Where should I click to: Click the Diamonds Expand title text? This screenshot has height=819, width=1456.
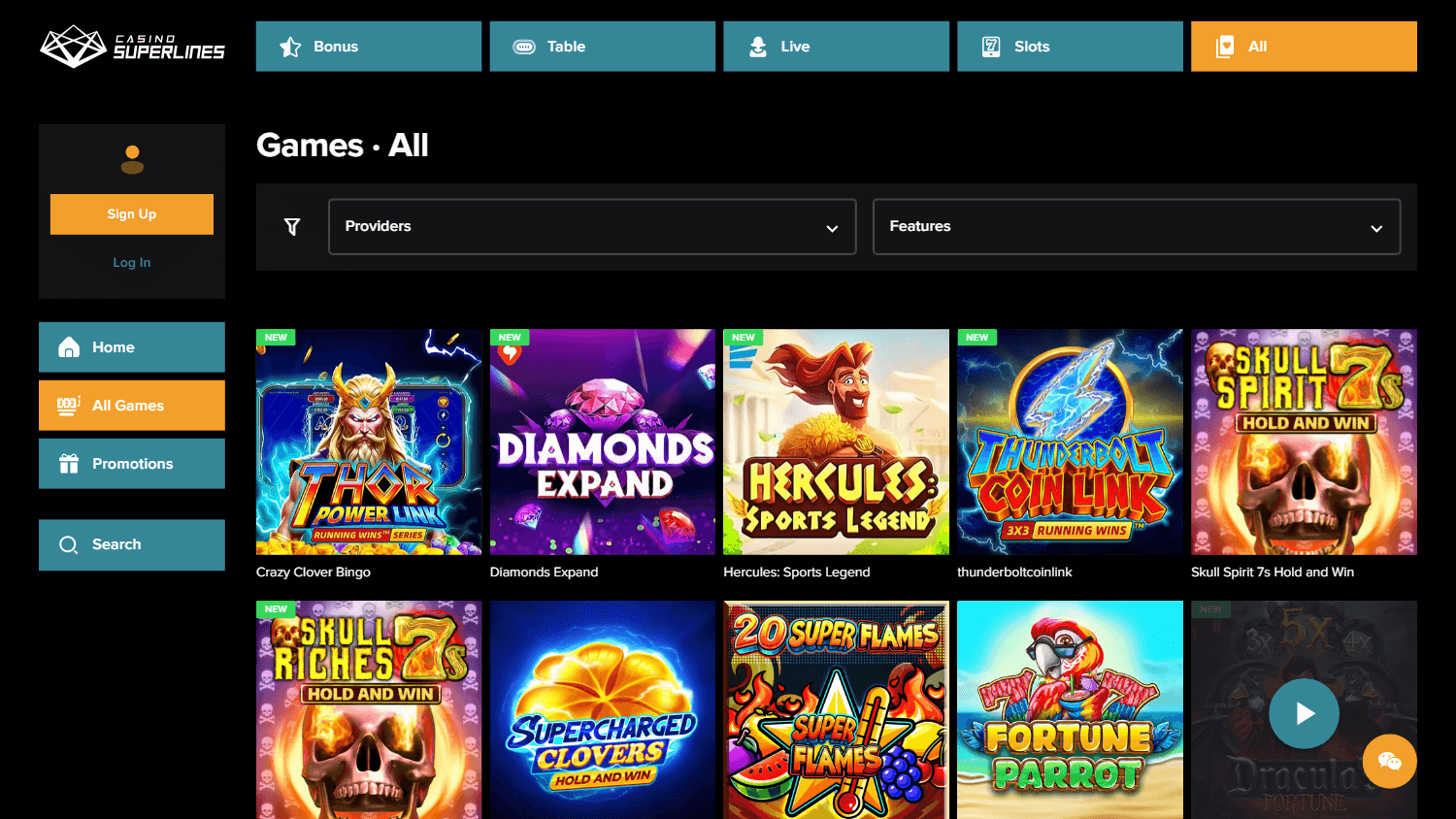(544, 573)
